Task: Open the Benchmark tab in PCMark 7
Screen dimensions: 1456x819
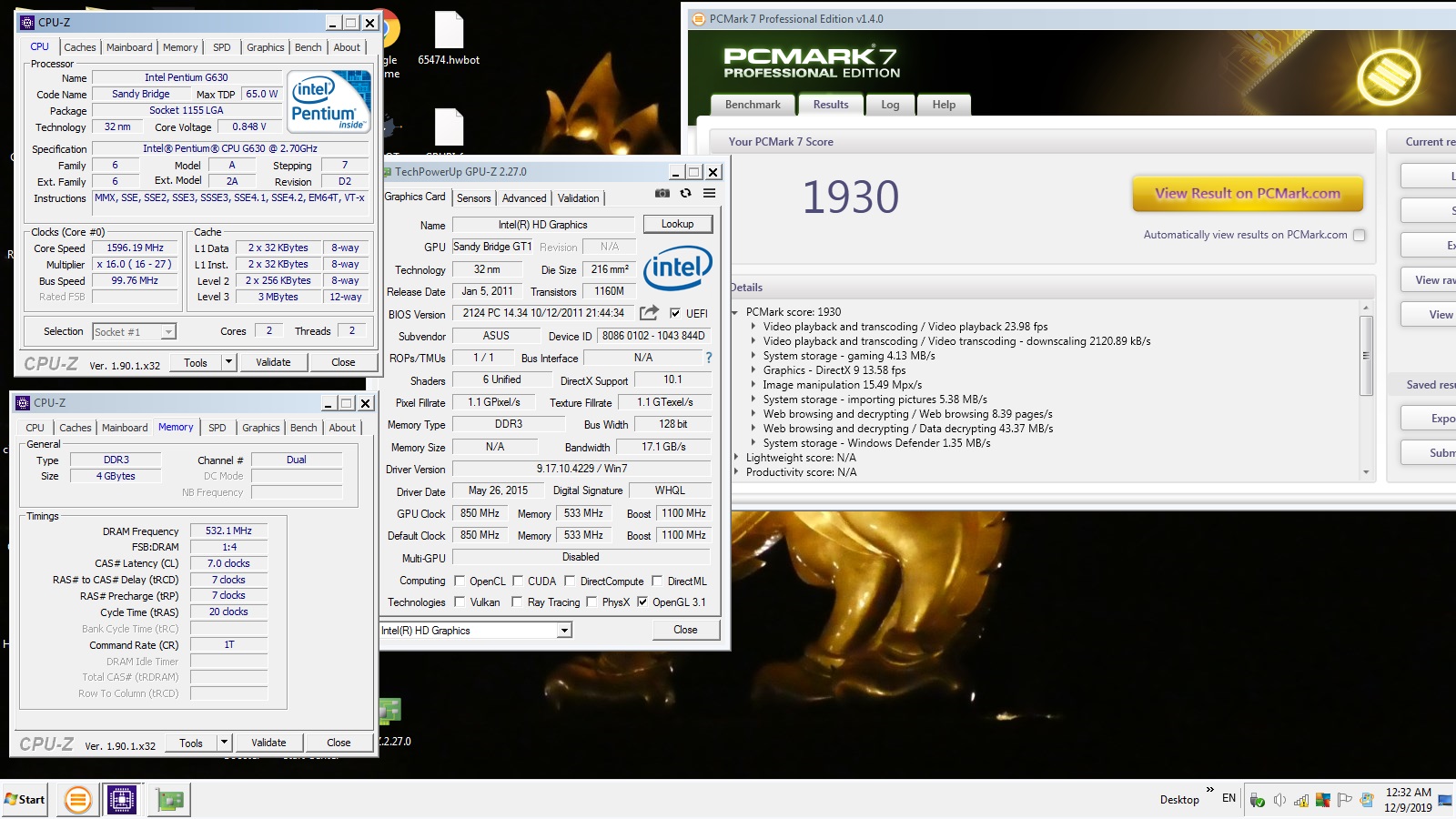Action: [x=753, y=105]
